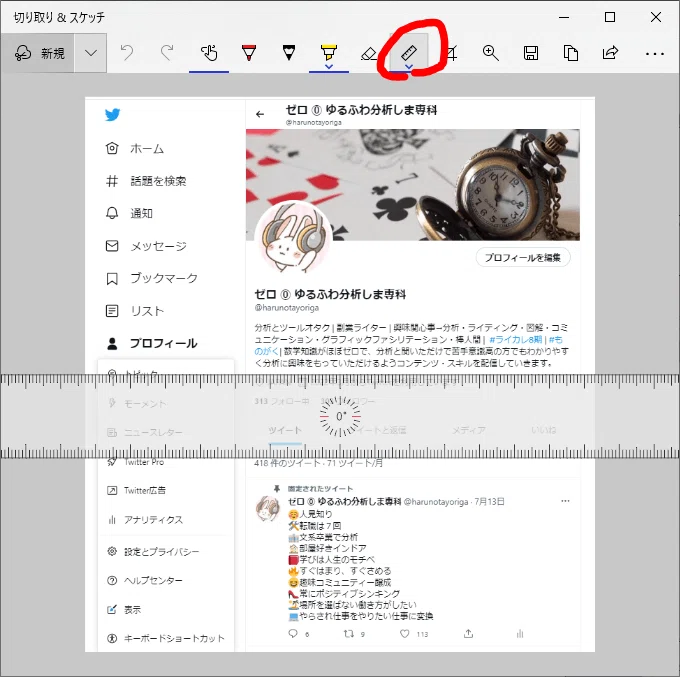Open モーメント menu entry
The image size is (680, 677).
[137, 404]
